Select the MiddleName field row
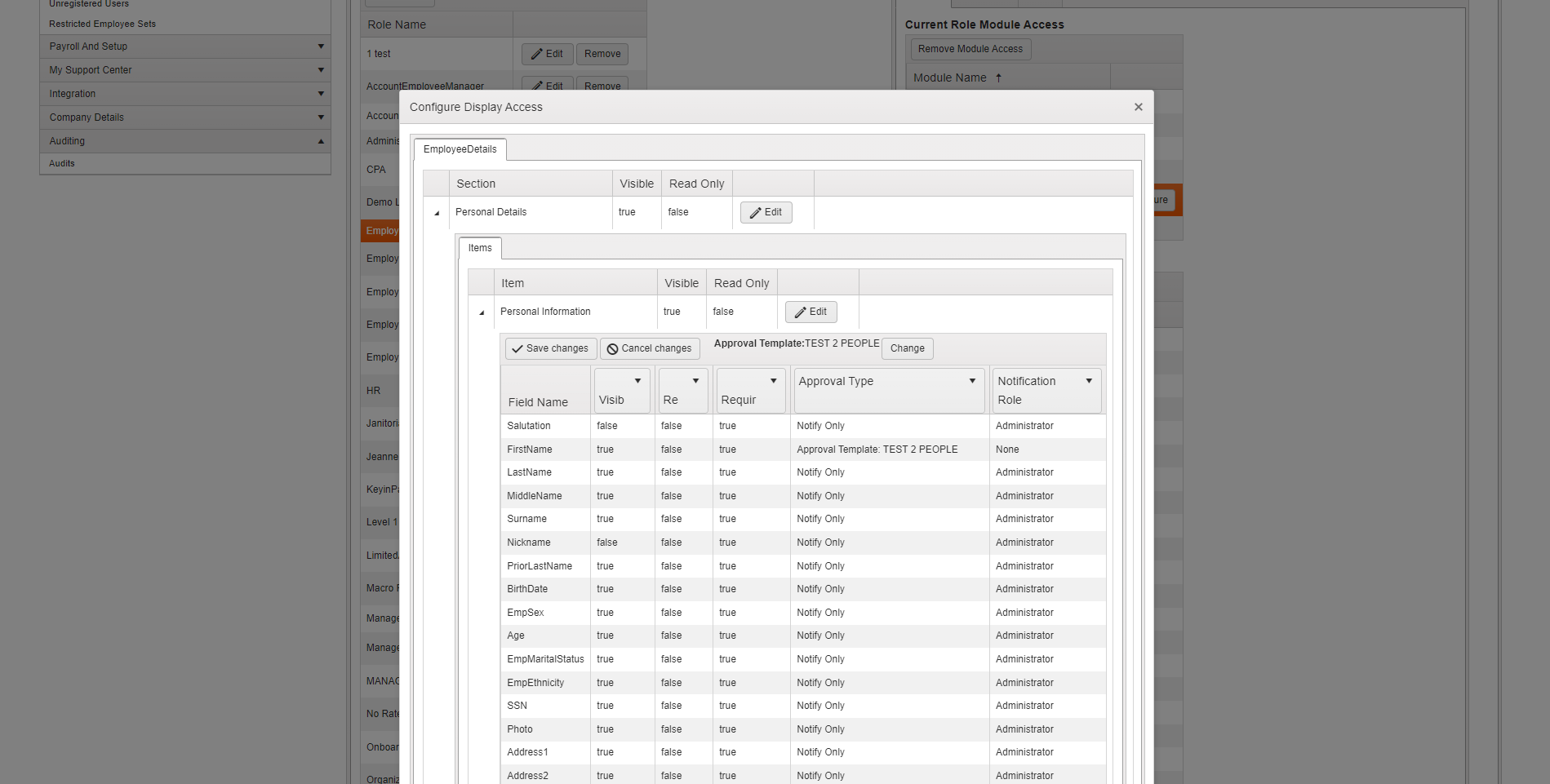1550x784 pixels. coord(803,496)
